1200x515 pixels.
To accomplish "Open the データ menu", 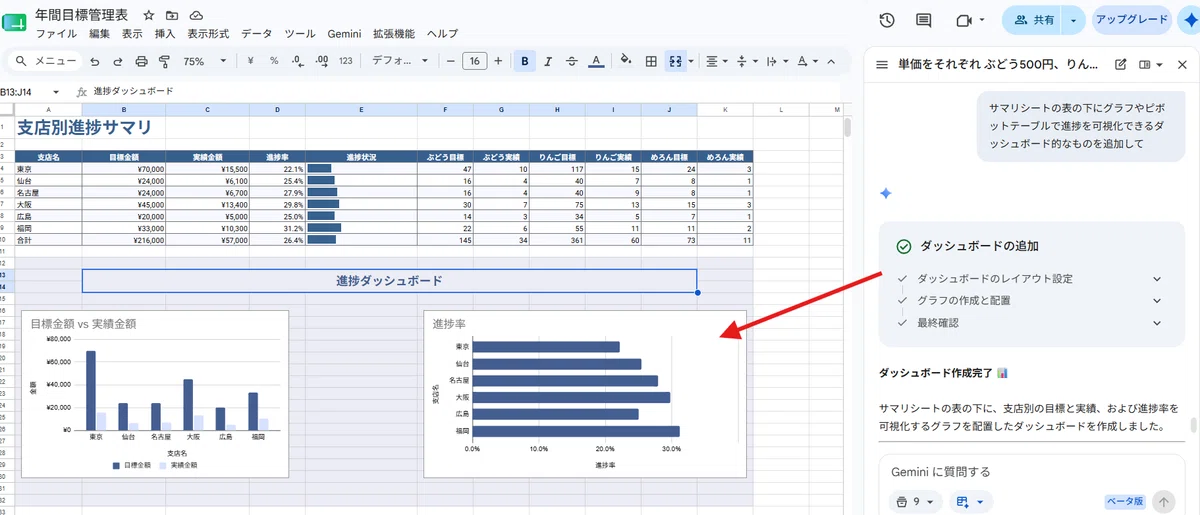I will click(x=257, y=34).
